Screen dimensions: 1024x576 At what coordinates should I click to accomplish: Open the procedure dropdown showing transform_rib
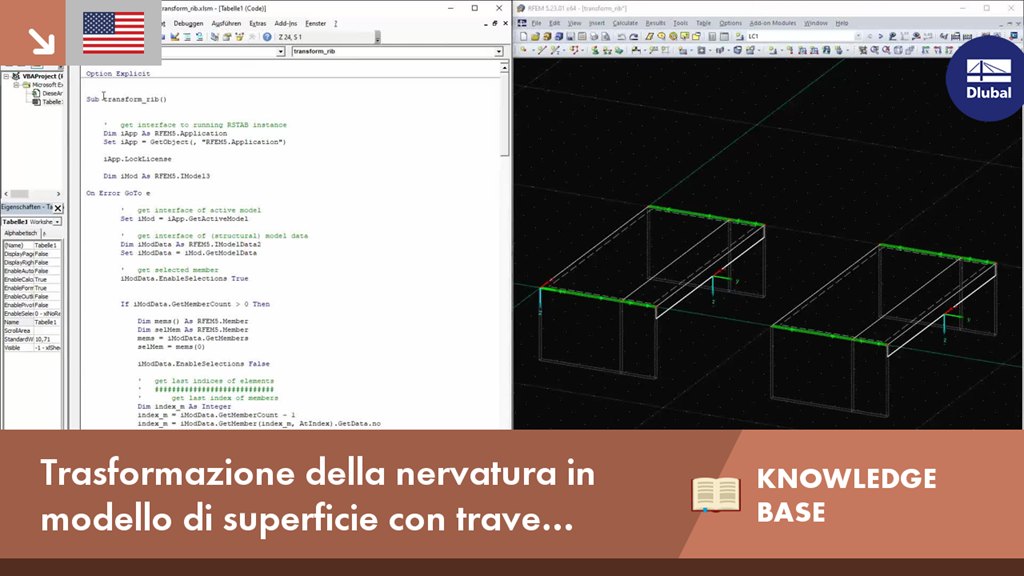[x=498, y=51]
